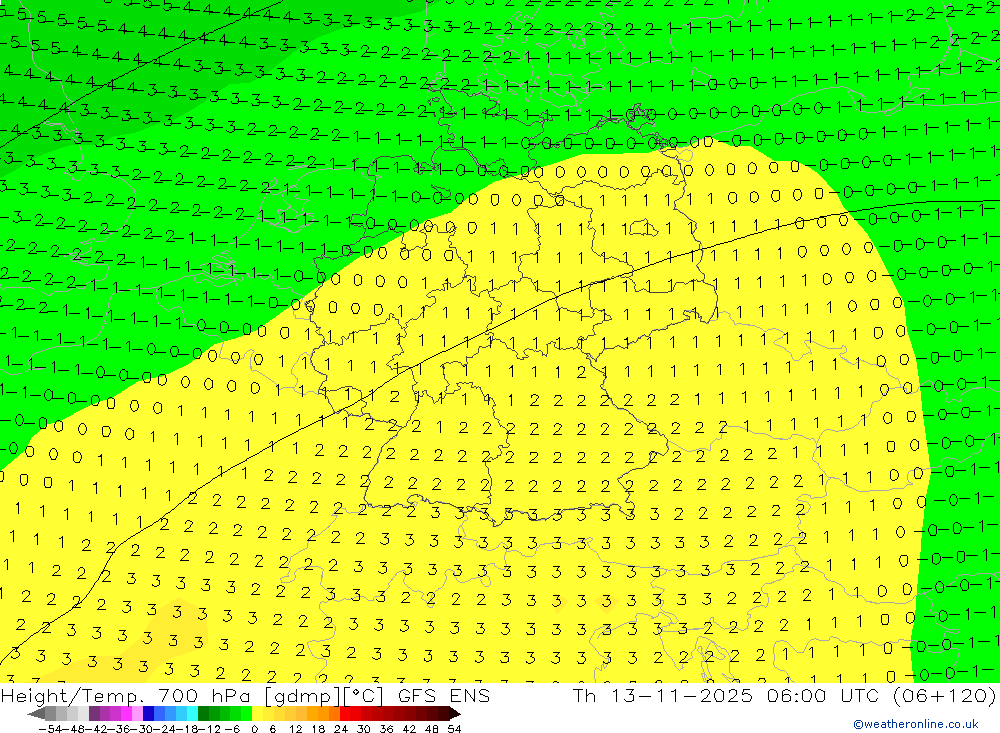
Task: Click the 0 label on the color scale
Action: [254, 729]
